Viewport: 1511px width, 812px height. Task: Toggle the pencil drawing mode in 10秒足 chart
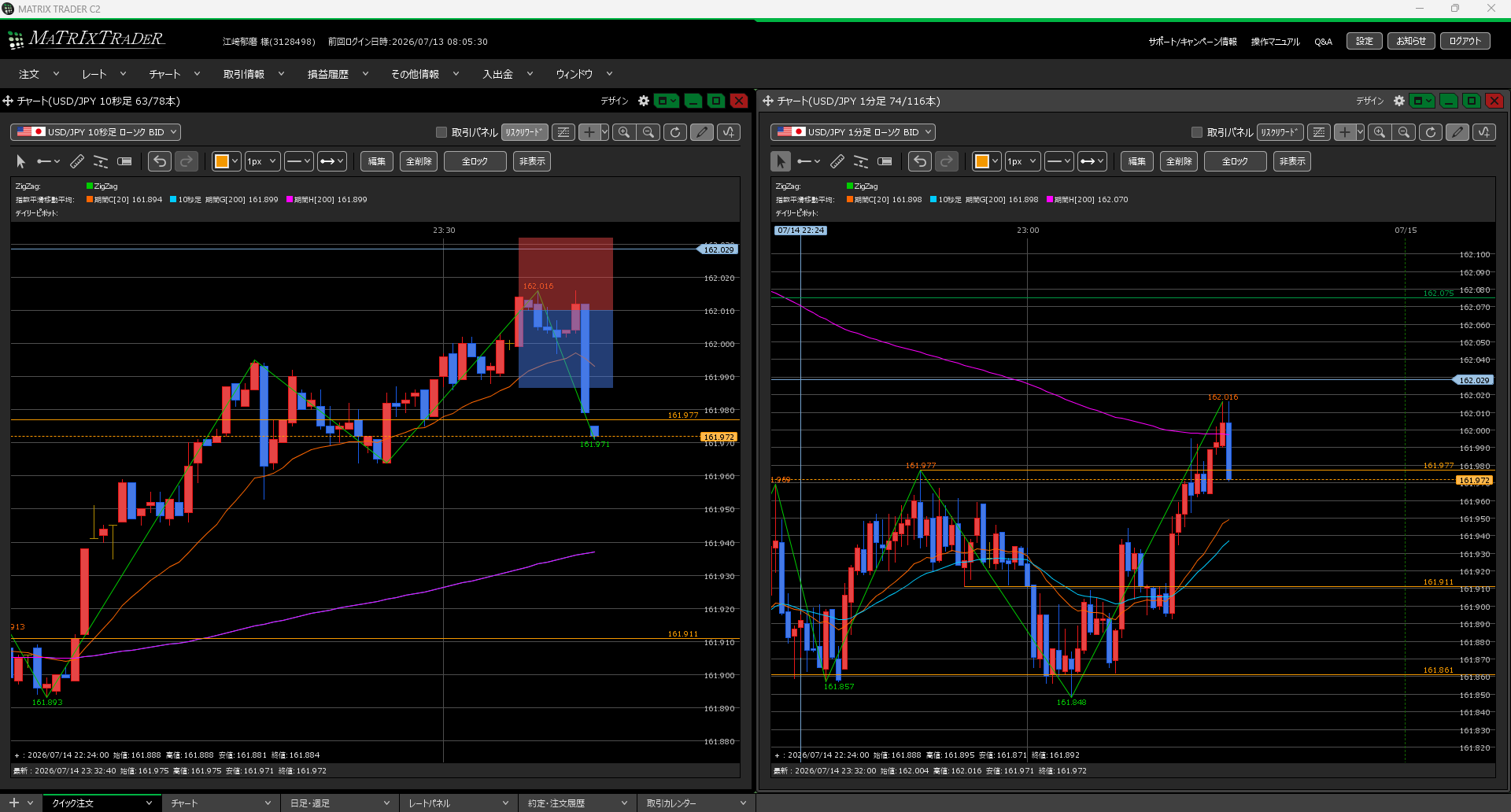point(702,132)
